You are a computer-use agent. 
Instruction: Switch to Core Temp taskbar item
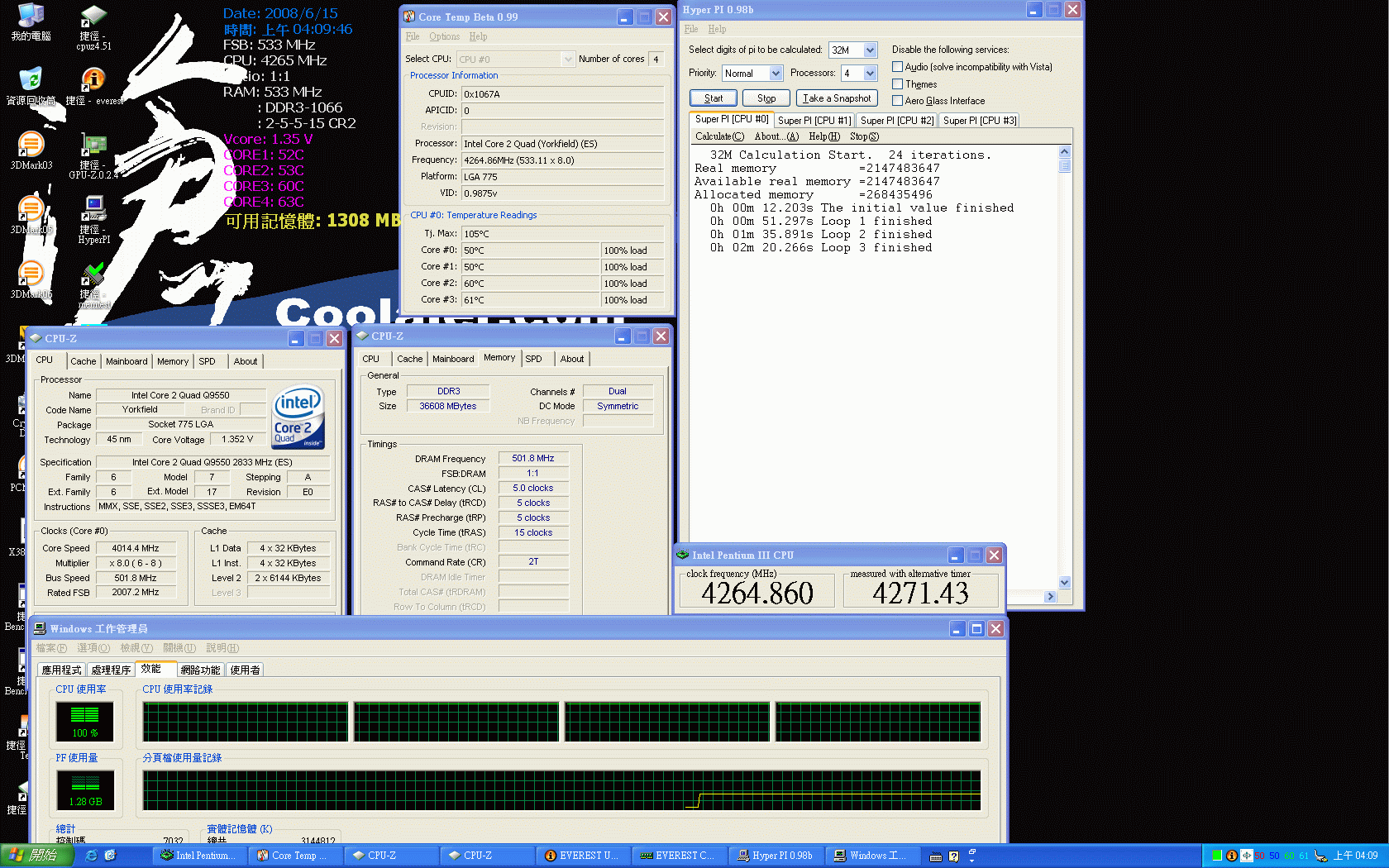click(x=295, y=856)
